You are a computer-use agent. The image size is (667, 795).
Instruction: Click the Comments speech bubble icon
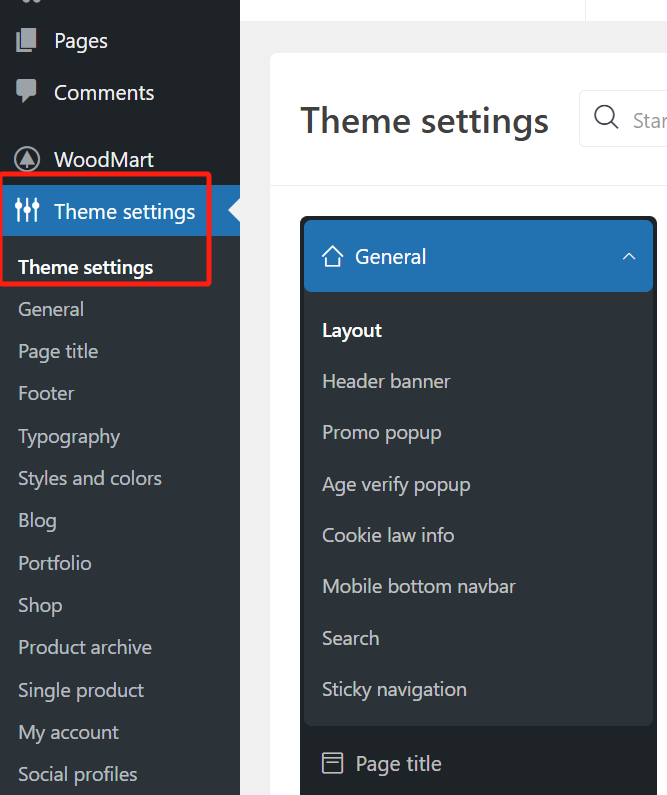[x=27, y=92]
